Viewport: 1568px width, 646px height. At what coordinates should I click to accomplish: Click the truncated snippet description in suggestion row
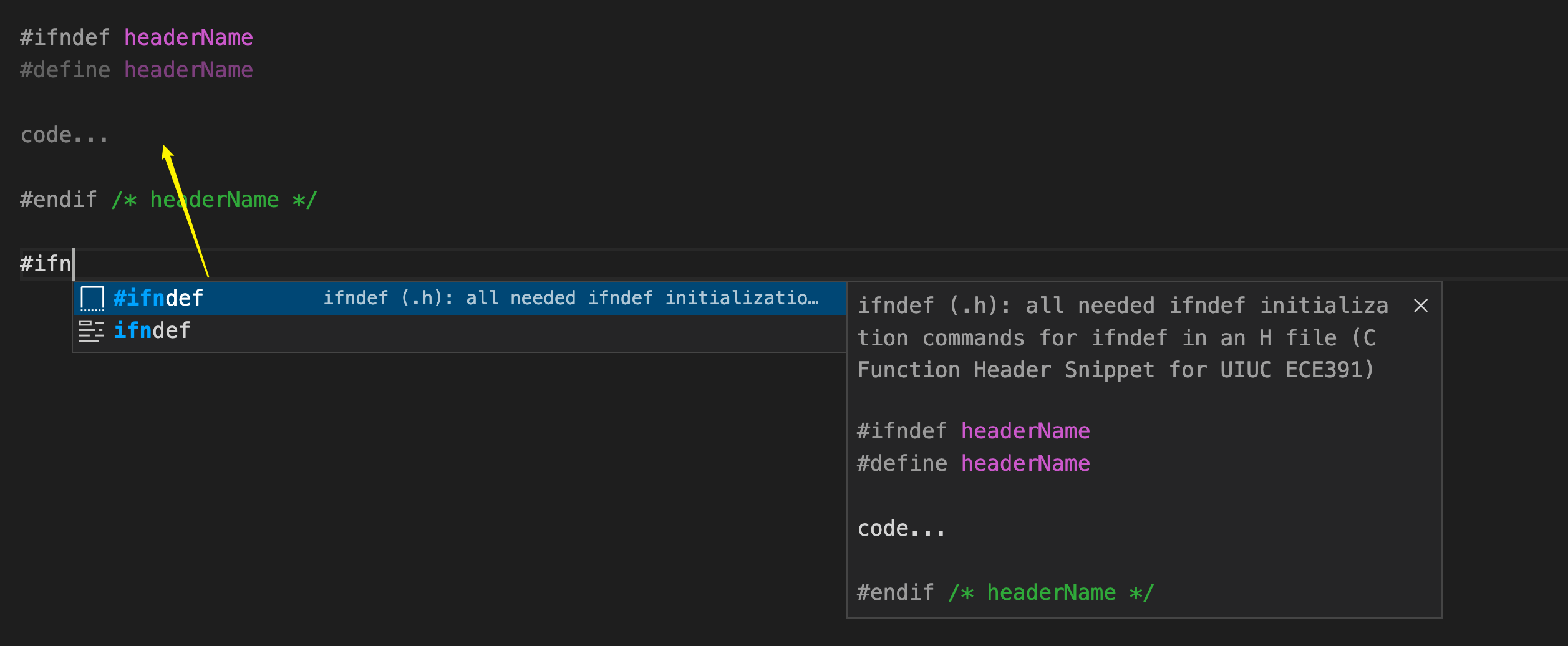[571, 298]
